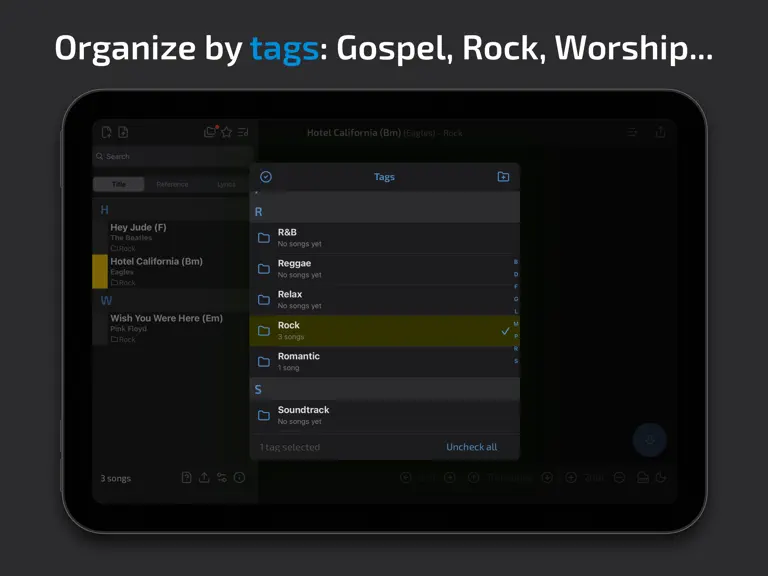Toggle the Reggae tag
The height and width of the screenshot is (576, 768).
click(384, 268)
